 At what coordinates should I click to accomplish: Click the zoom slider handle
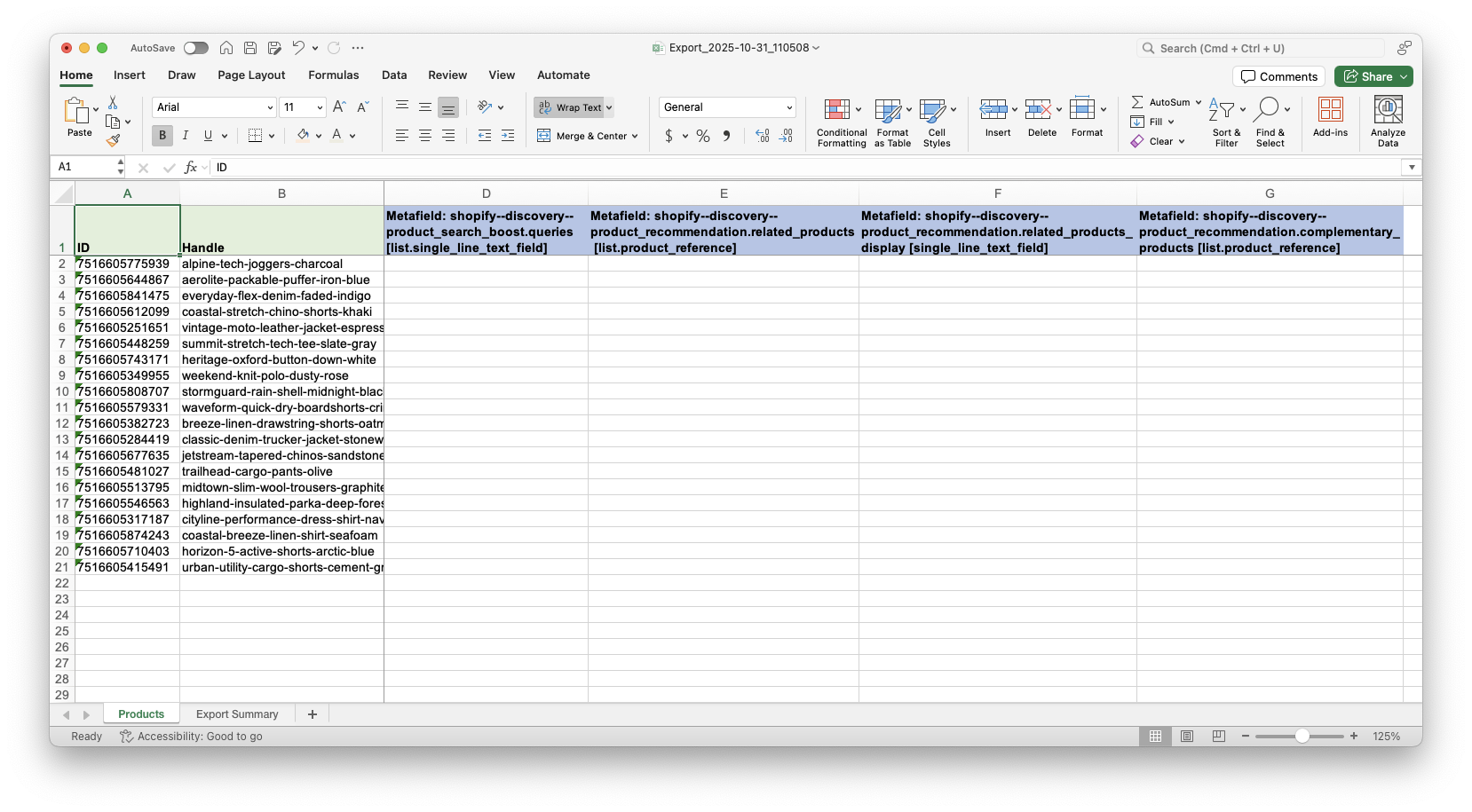tap(1302, 737)
